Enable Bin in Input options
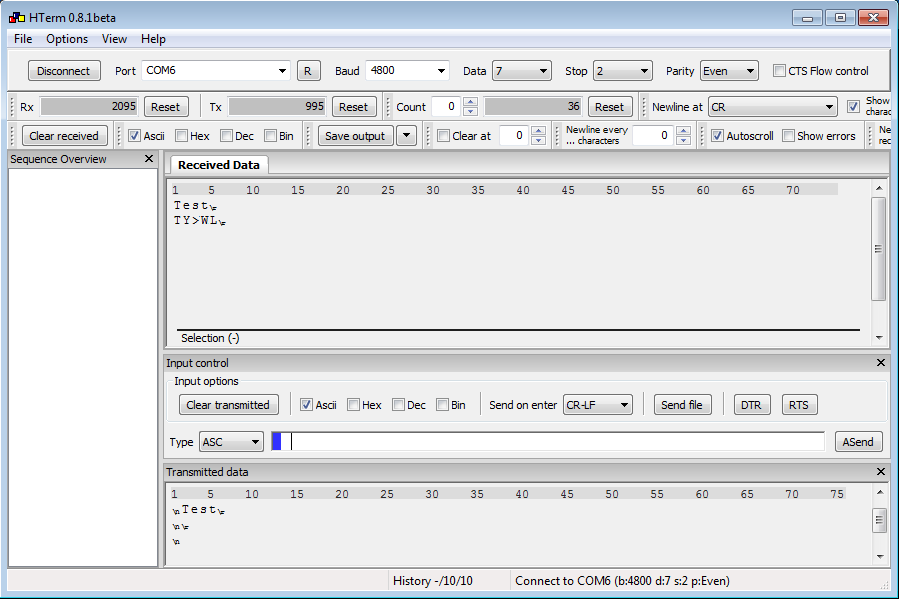 click(x=442, y=405)
